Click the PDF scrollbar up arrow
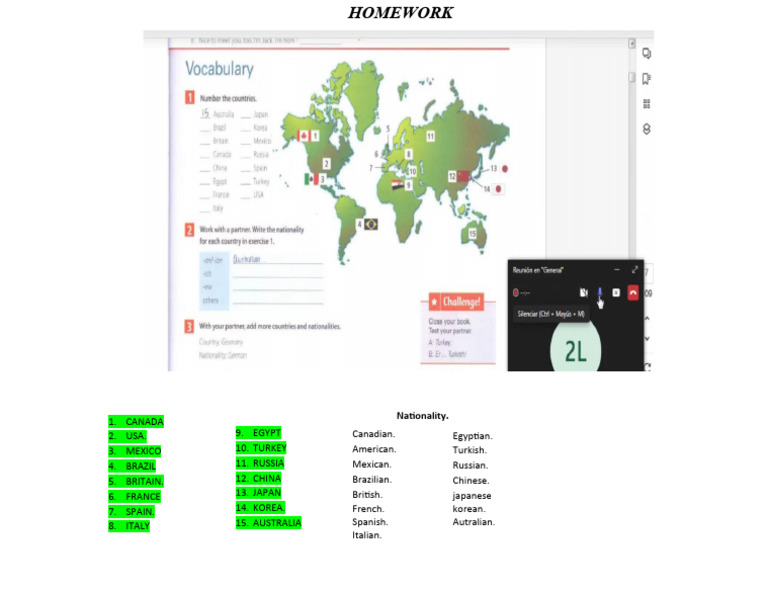768x594 pixels. pyautogui.click(x=632, y=44)
